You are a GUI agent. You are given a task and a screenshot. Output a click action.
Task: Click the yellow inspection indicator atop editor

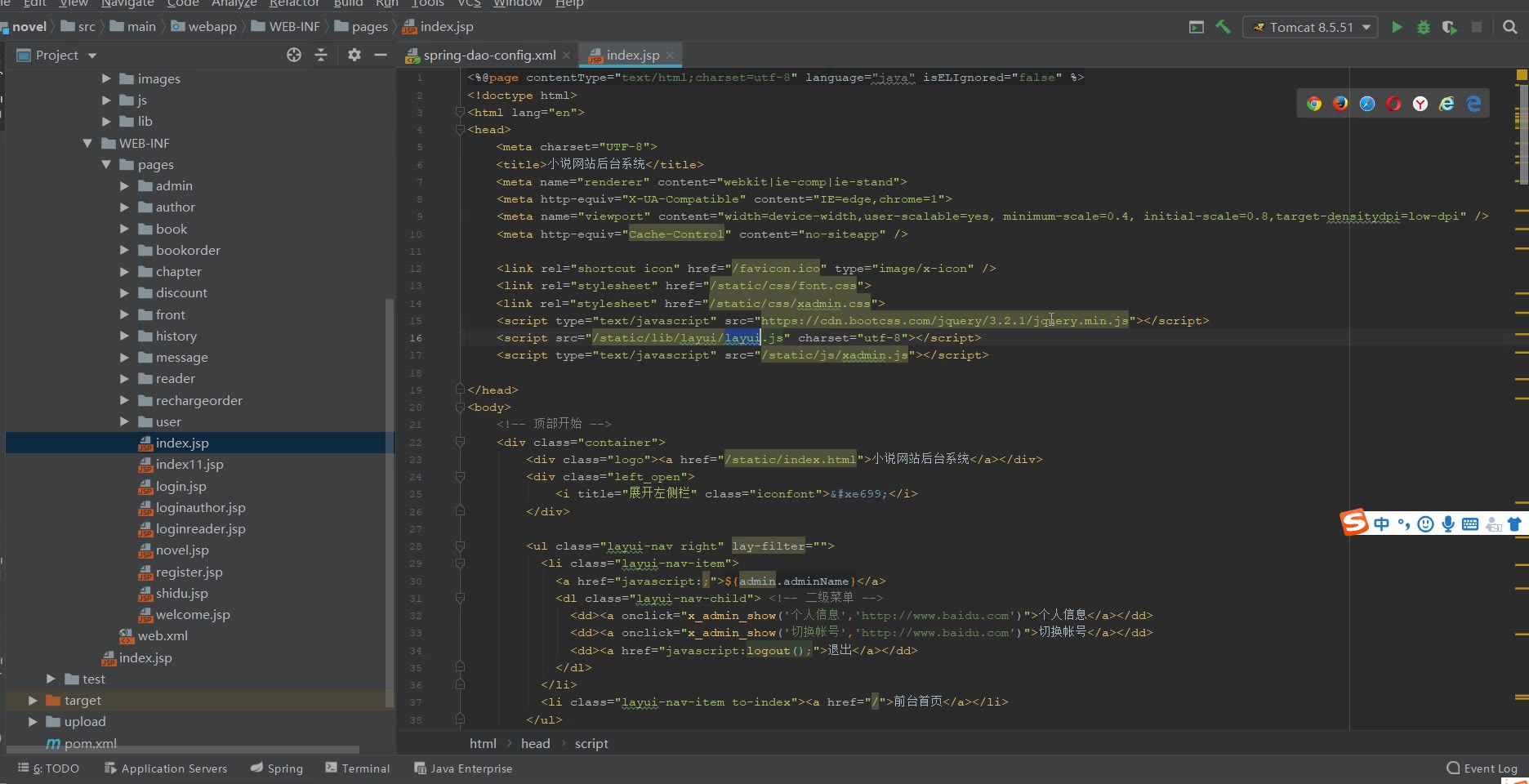pos(1522,75)
